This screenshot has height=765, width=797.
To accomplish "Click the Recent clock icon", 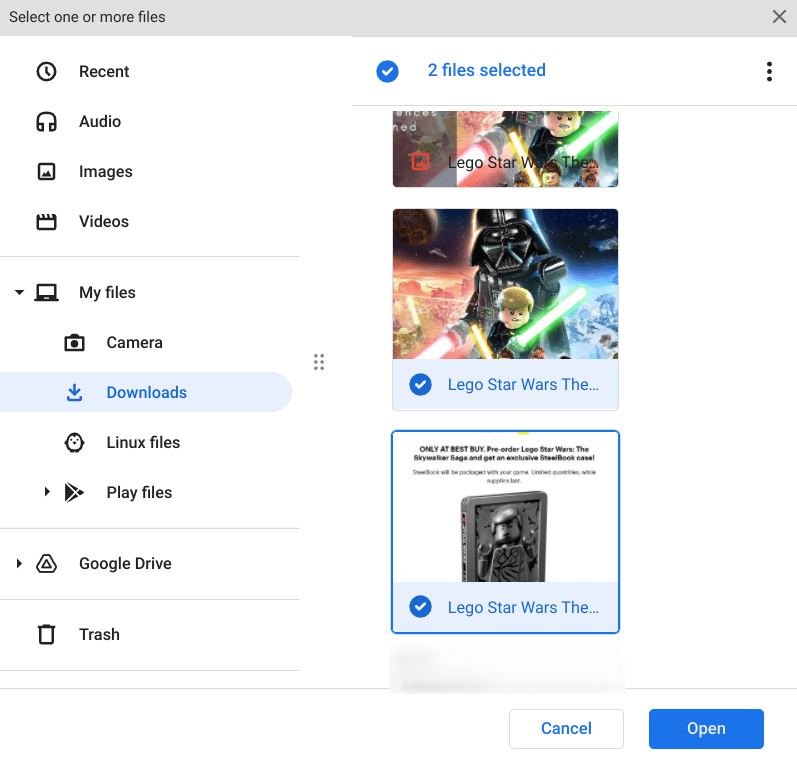I will coord(46,72).
